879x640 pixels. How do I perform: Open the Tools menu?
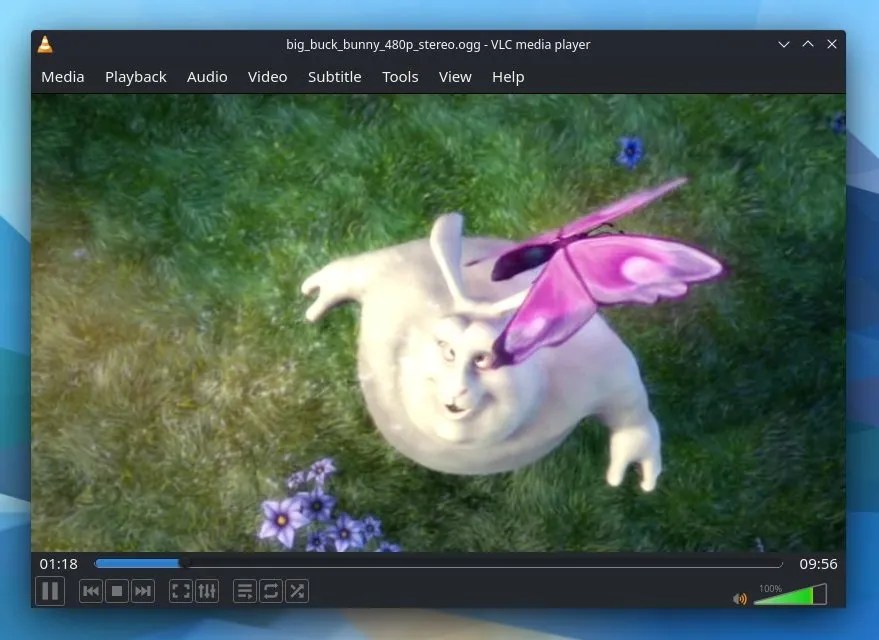coord(400,77)
